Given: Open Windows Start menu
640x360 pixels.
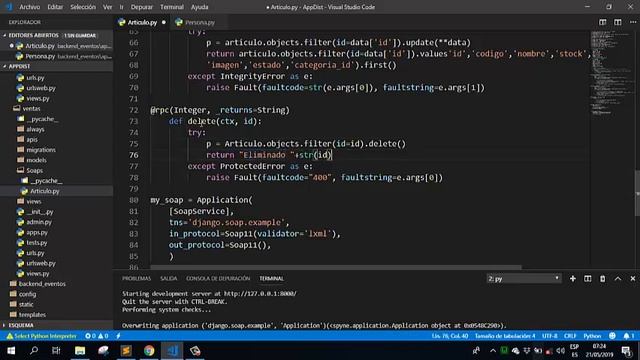Looking at the screenshot, I should 11,351.
